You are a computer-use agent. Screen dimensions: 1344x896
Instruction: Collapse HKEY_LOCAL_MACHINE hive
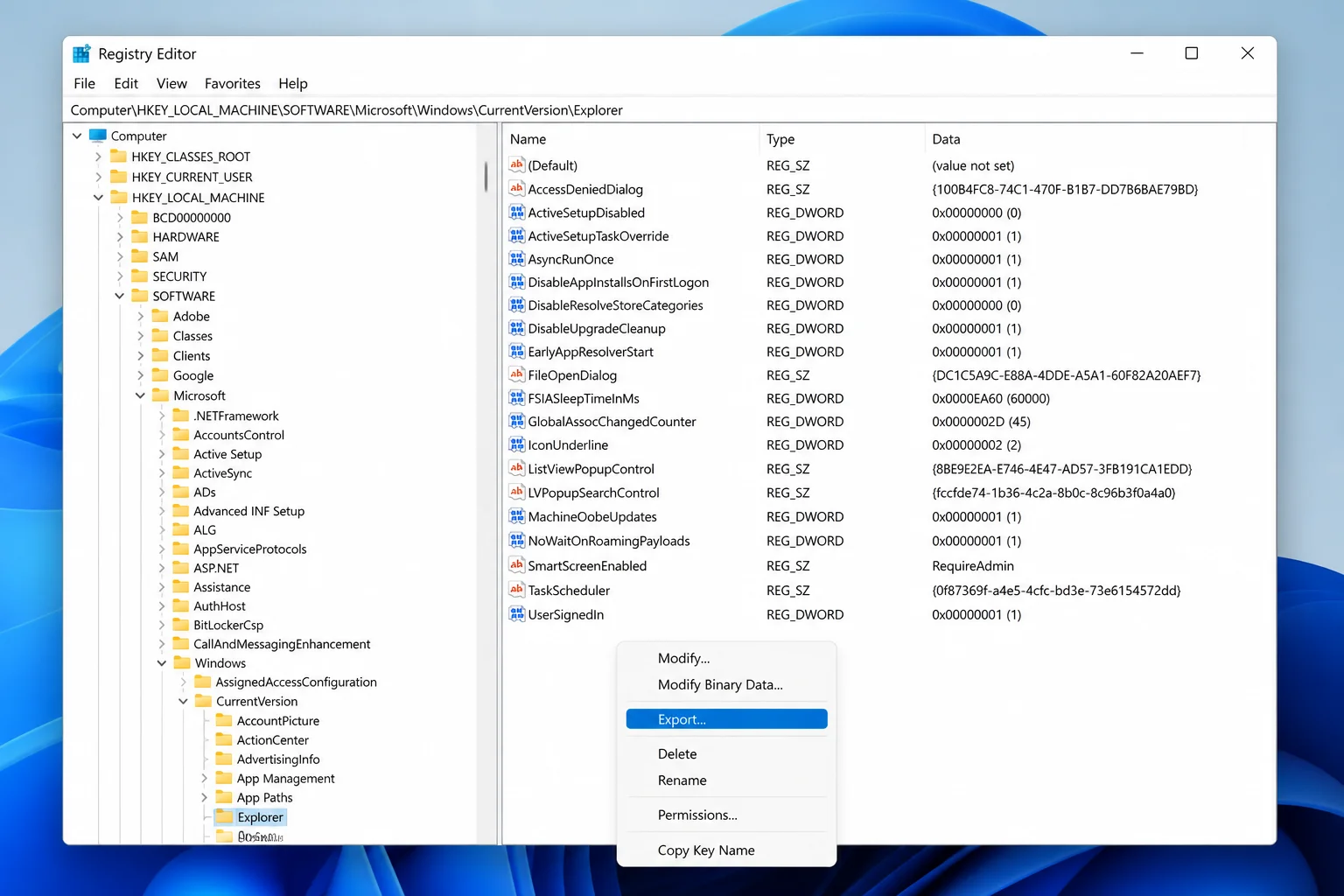[x=98, y=198]
